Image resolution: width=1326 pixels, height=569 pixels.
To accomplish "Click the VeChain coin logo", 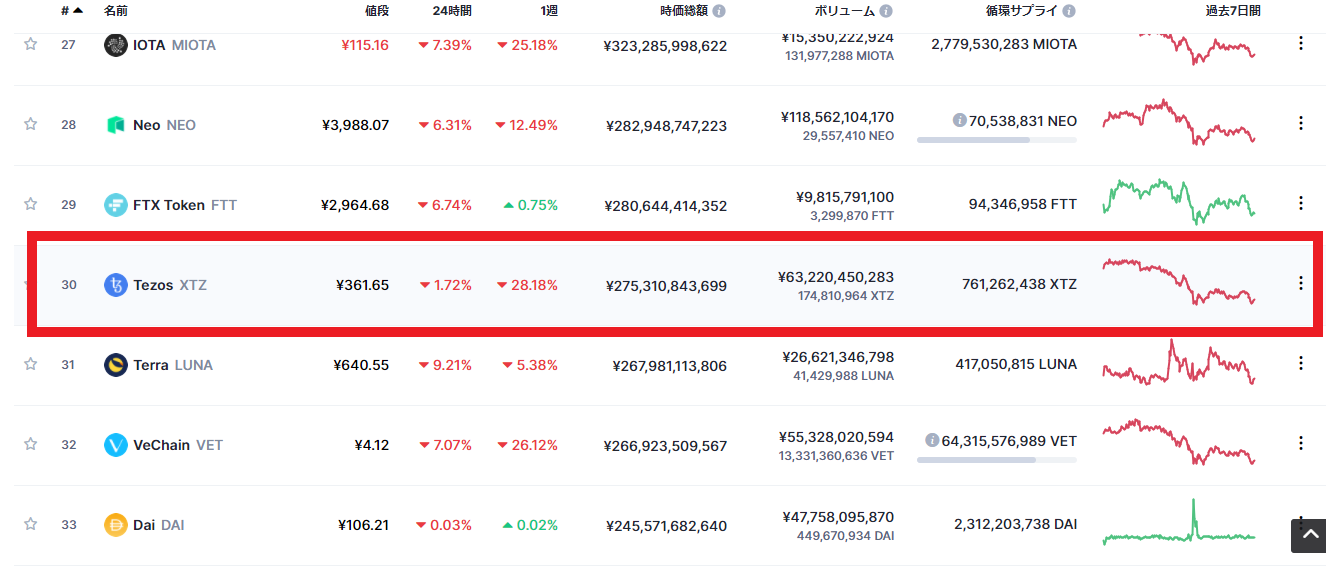I will [x=116, y=445].
